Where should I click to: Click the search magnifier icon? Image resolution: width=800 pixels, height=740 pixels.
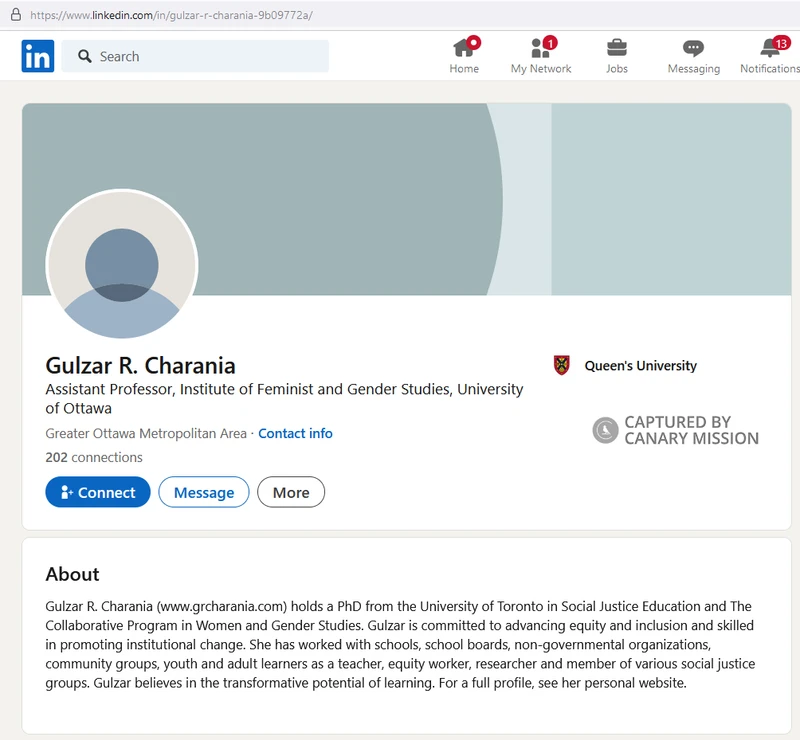point(85,56)
